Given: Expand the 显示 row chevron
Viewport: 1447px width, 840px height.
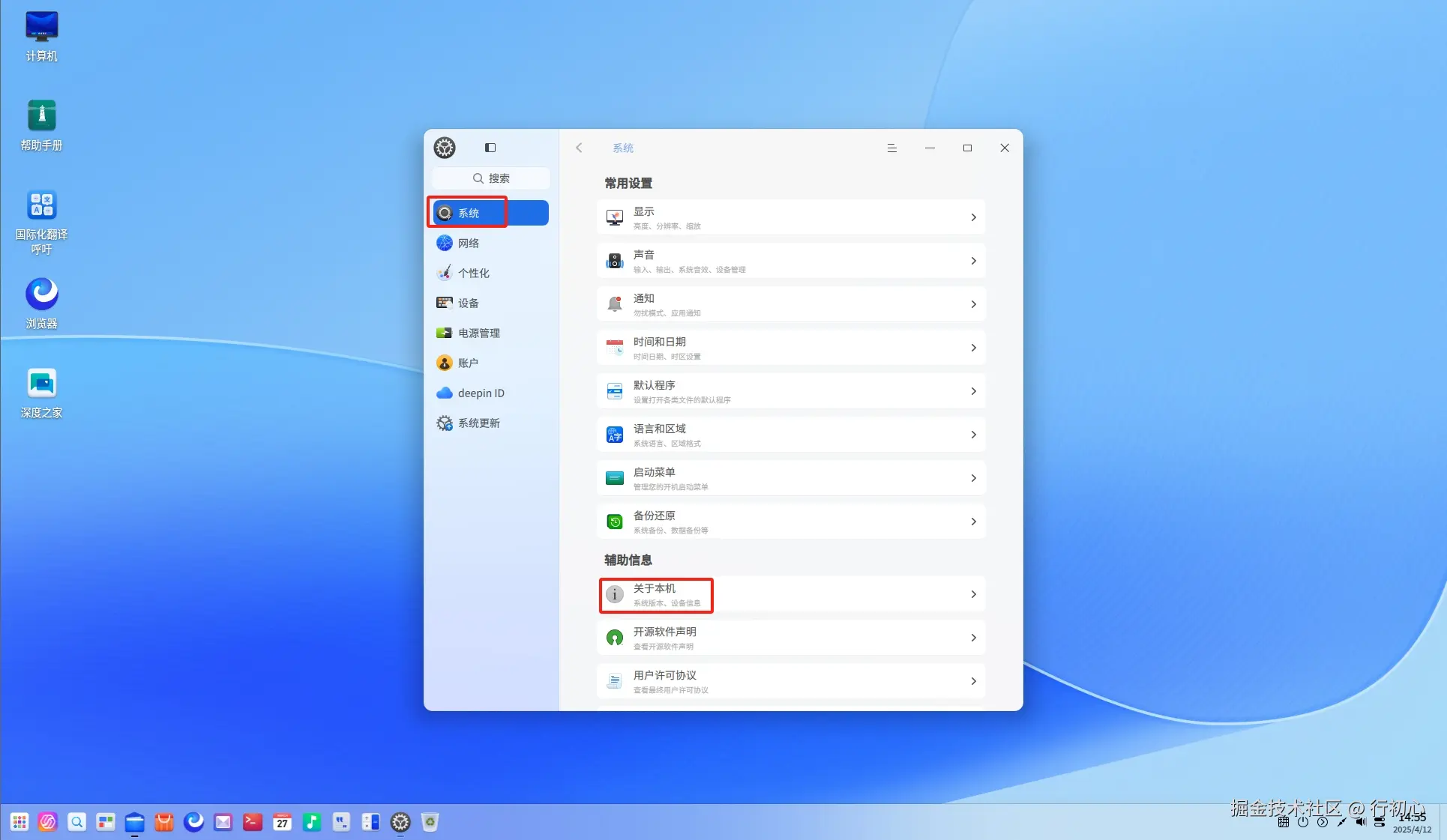Looking at the screenshot, I should 973,217.
